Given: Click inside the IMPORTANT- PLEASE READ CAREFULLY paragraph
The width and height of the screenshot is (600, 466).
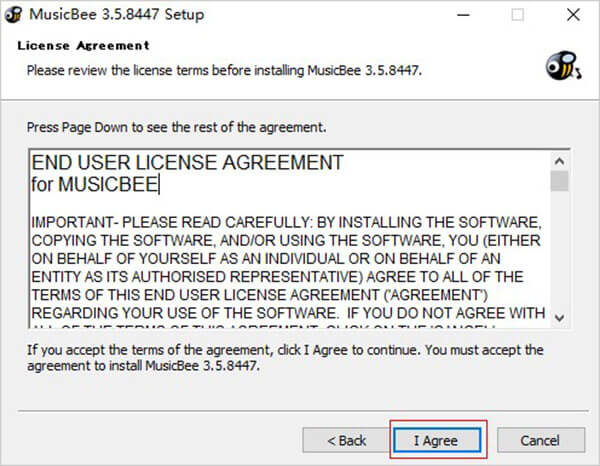Looking at the screenshot, I should (x=288, y=268).
